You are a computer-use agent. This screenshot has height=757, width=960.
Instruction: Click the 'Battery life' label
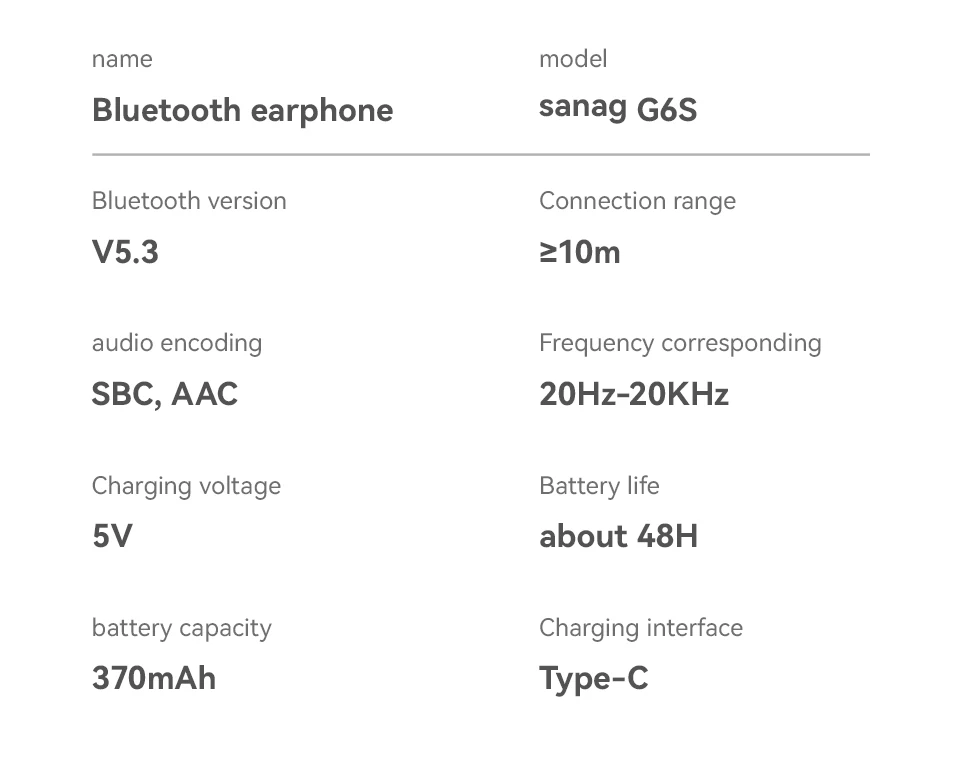[599, 486]
